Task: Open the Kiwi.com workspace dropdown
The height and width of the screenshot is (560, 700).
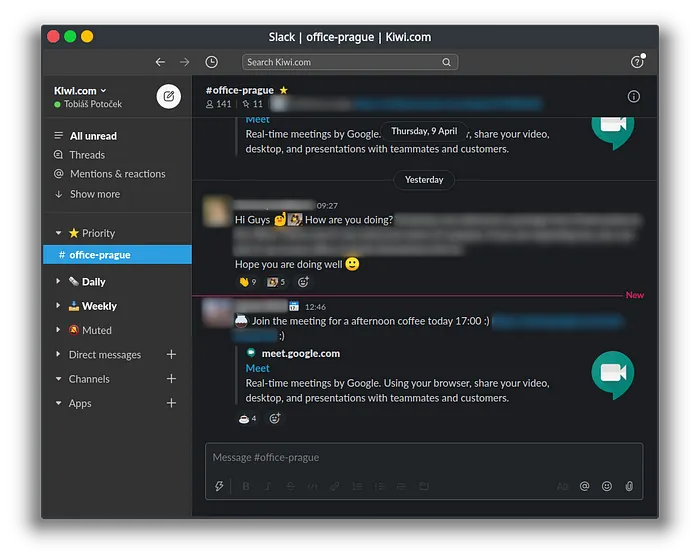Action: click(80, 91)
